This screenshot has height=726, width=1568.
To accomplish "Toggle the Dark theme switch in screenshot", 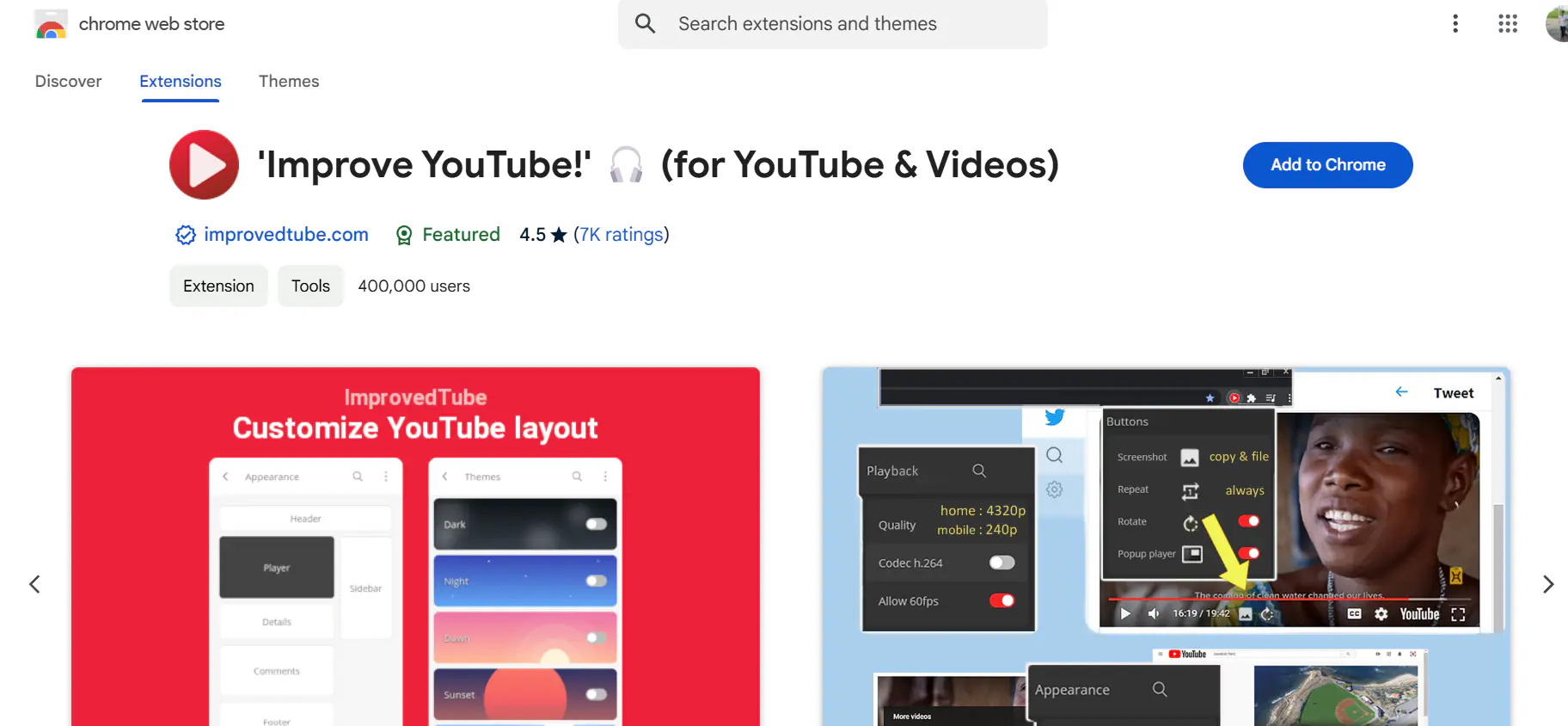I will (596, 524).
